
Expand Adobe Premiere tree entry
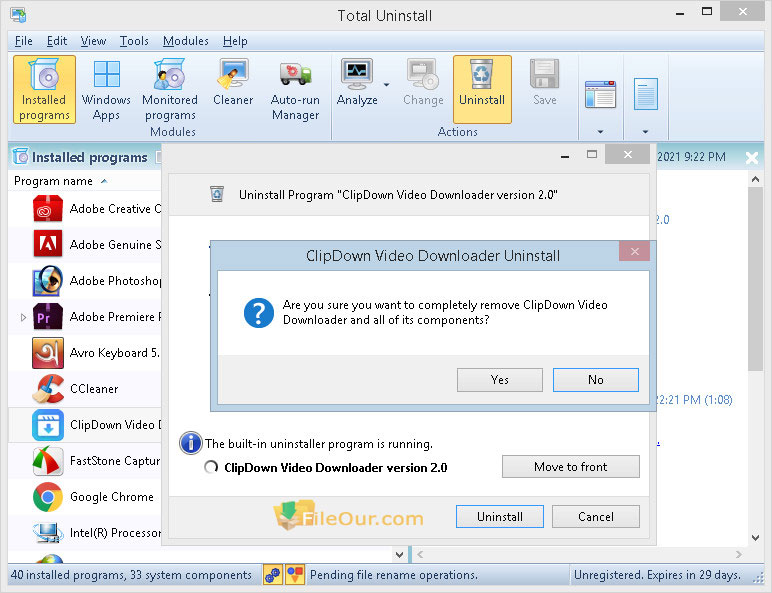pos(23,317)
